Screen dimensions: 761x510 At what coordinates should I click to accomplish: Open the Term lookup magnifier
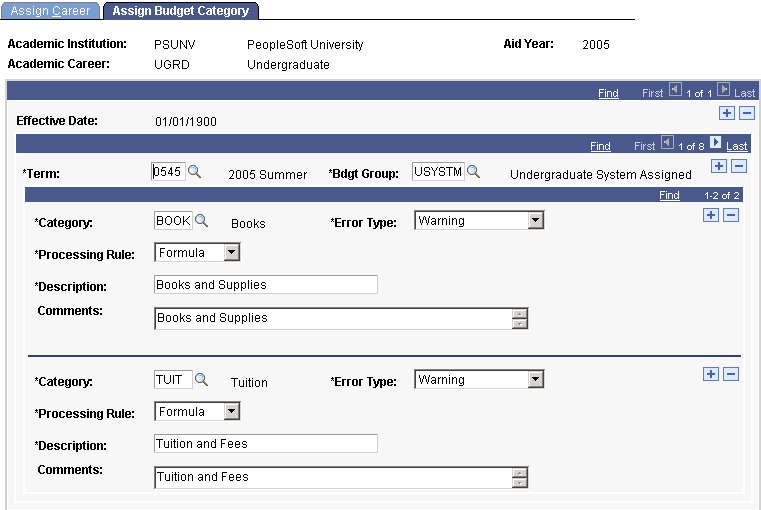(x=195, y=171)
